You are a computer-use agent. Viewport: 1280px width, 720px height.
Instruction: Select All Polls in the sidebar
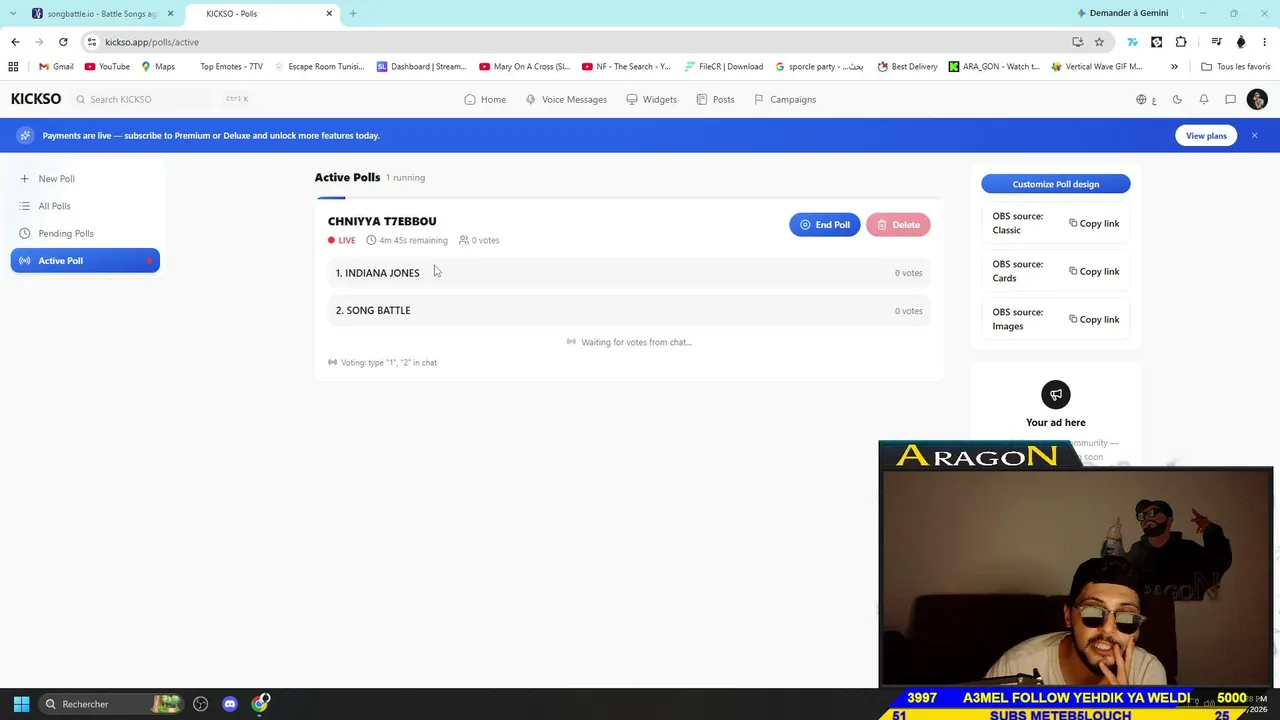pos(85,206)
